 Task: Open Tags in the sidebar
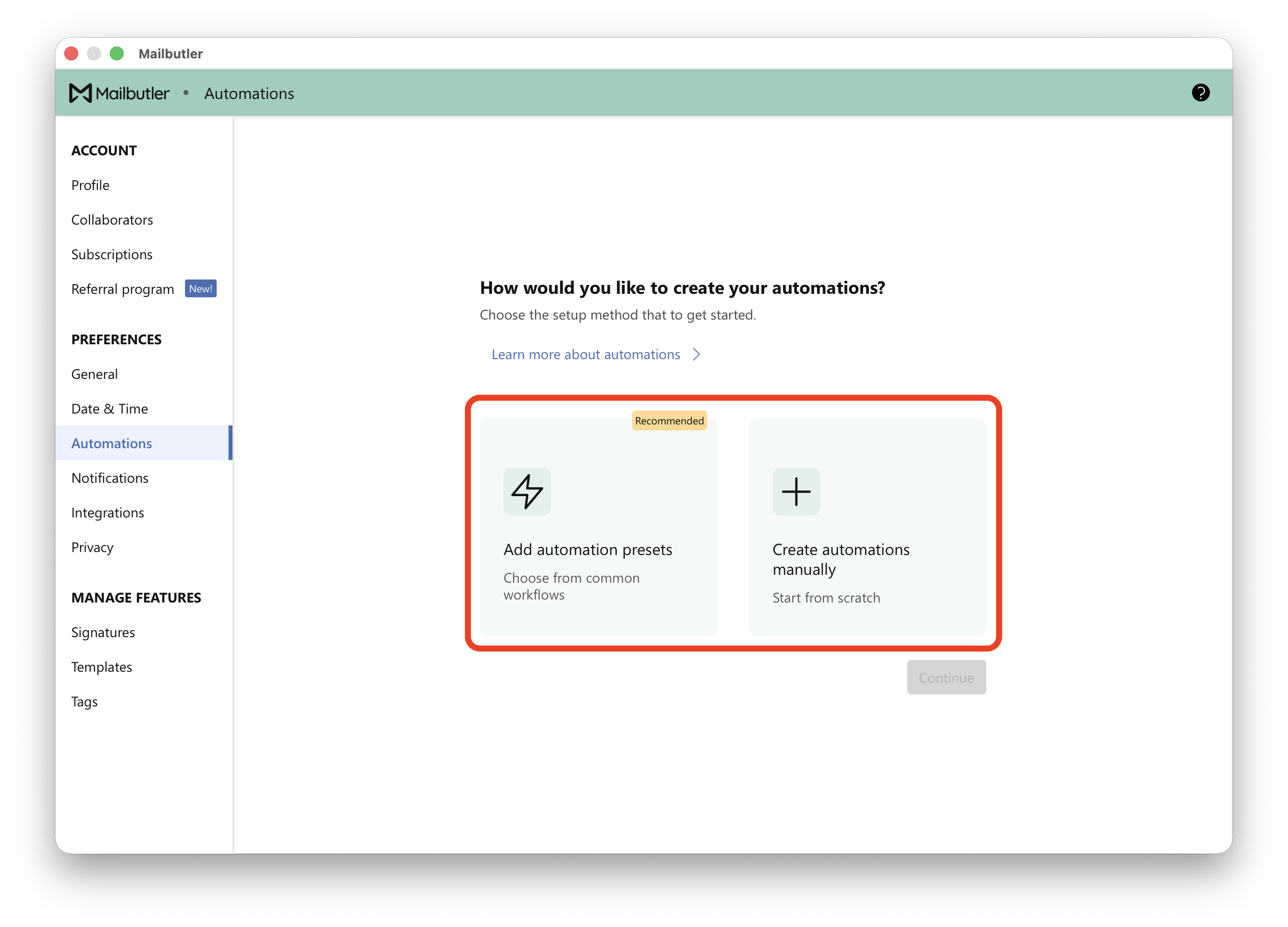pos(84,701)
